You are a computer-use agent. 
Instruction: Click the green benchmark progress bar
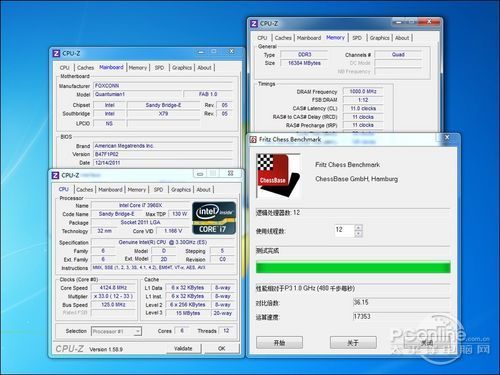click(x=353, y=268)
